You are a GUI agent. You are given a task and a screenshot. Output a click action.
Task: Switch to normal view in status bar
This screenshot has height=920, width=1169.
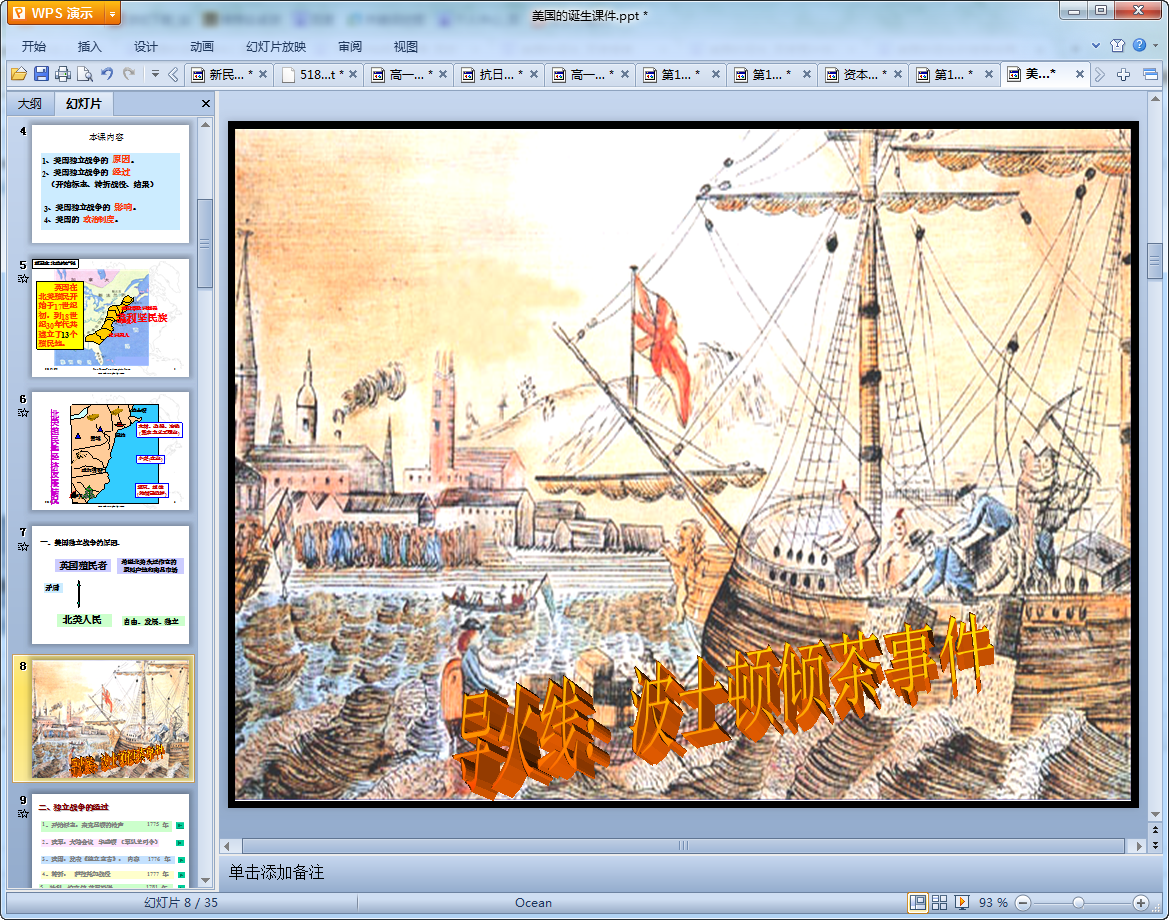(918, 903)
